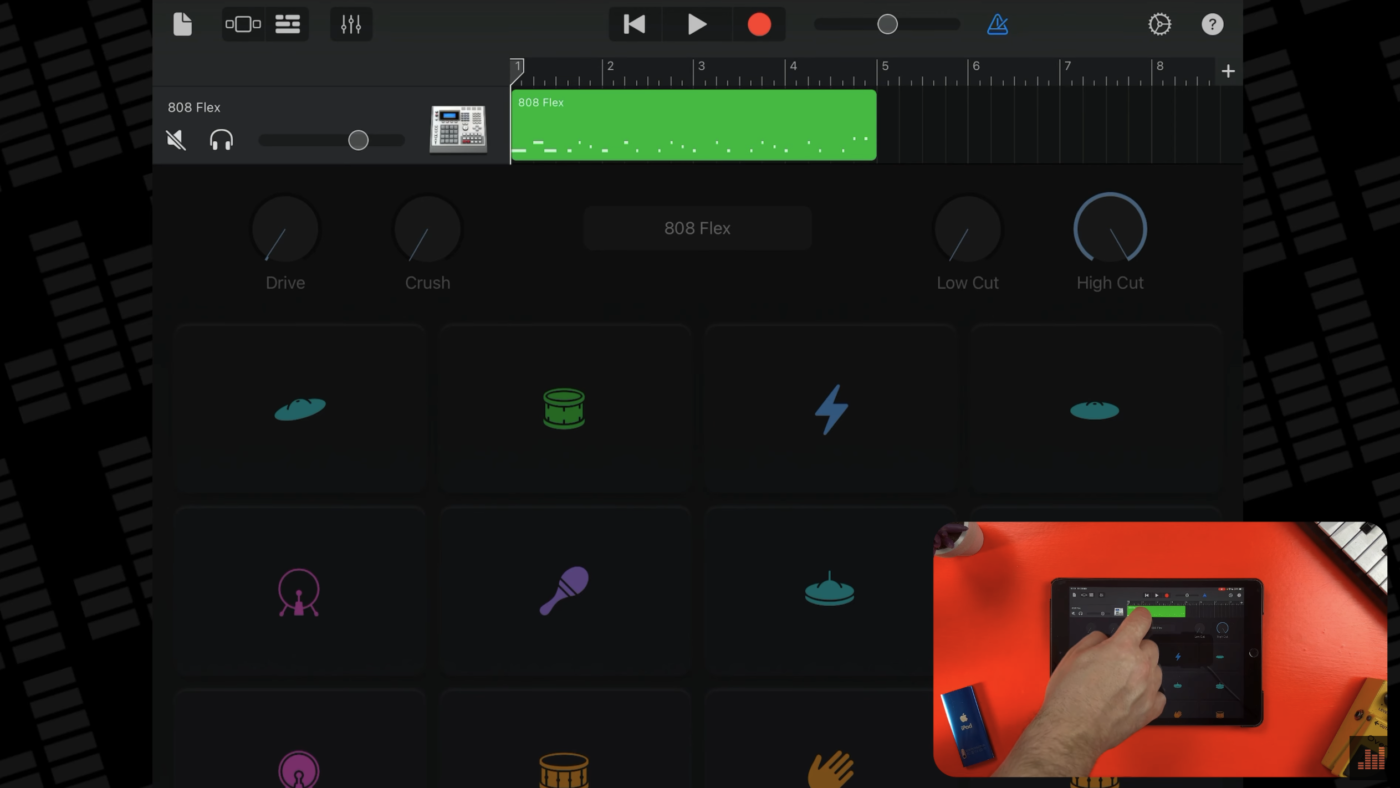Open the instrument browser view button
Screen dimensions: 1400x788
click(x=243, y=24)
